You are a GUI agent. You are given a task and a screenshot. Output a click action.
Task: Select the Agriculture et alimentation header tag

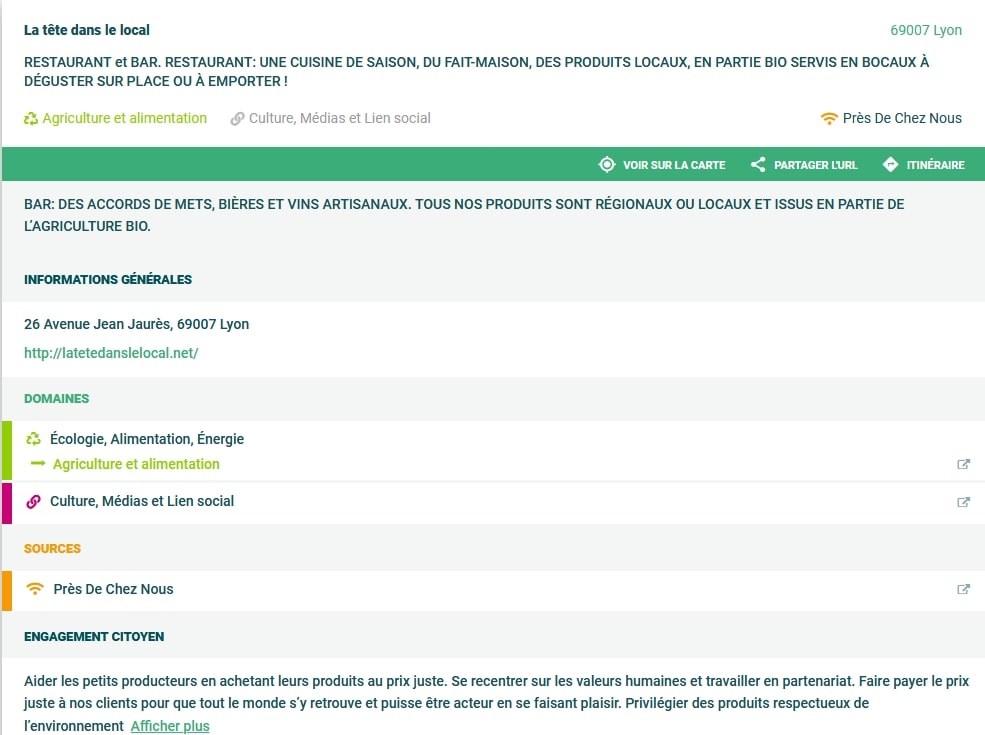click(x=124, y=118)
